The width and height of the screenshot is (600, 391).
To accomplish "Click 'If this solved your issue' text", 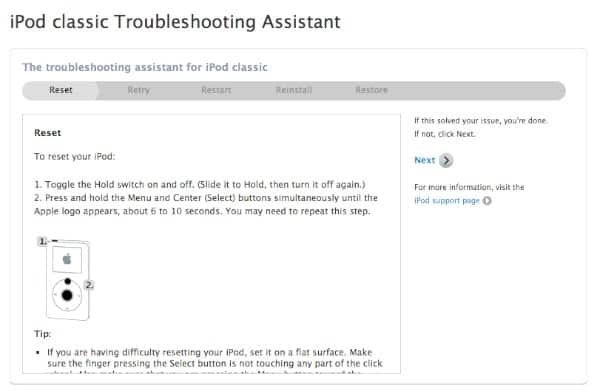I will pos(481,121).
